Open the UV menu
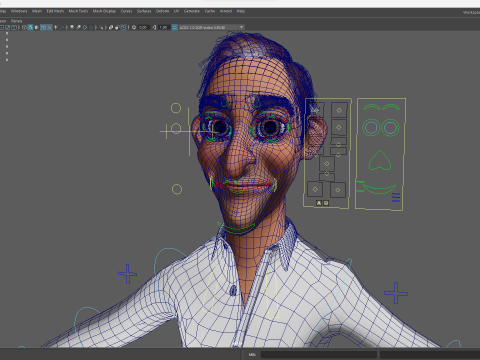Viewport: 480px width, 360px height. point(176,11)
